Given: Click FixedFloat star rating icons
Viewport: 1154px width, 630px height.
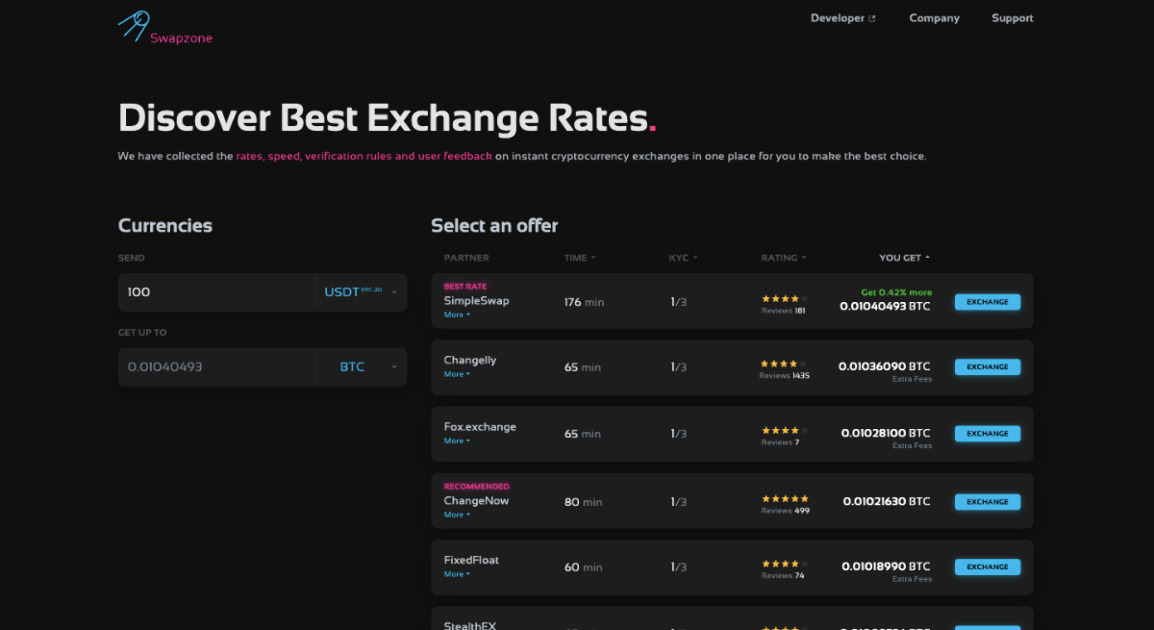Looking at the screenshot, I should pos(783,563).
